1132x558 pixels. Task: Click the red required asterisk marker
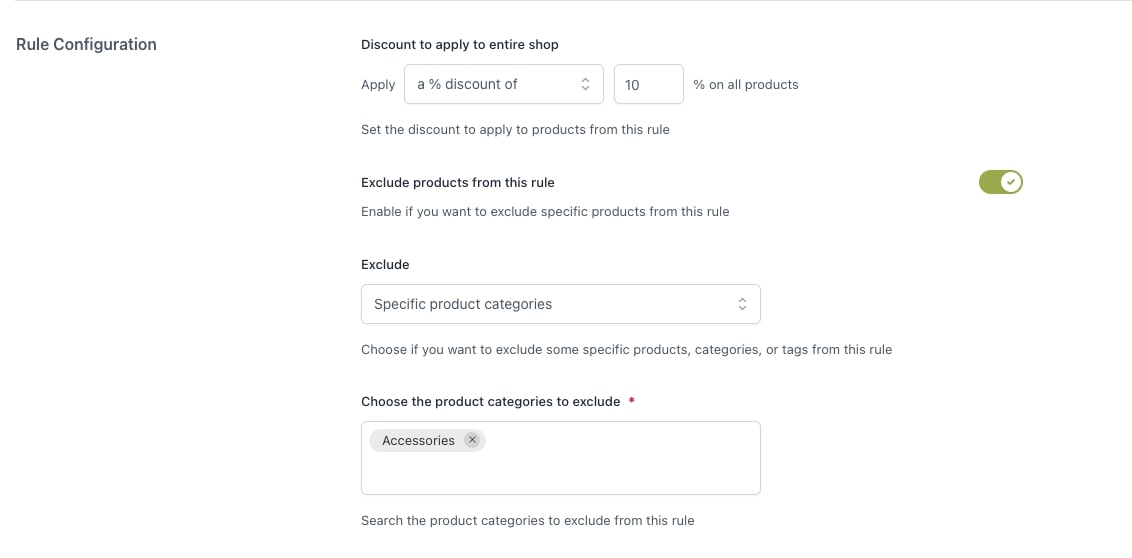point(631,401)
